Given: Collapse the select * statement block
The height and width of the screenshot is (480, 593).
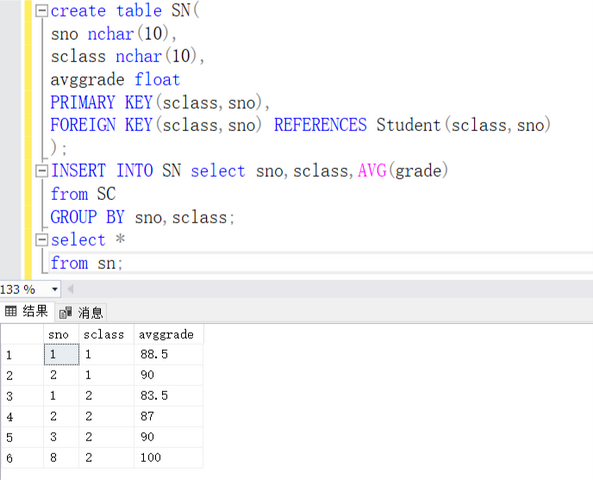Looking at the screenshot, I should point(42,240).
